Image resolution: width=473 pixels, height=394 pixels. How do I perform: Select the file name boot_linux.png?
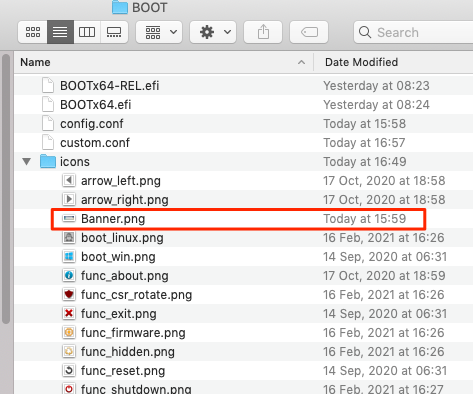coord(122,238)
